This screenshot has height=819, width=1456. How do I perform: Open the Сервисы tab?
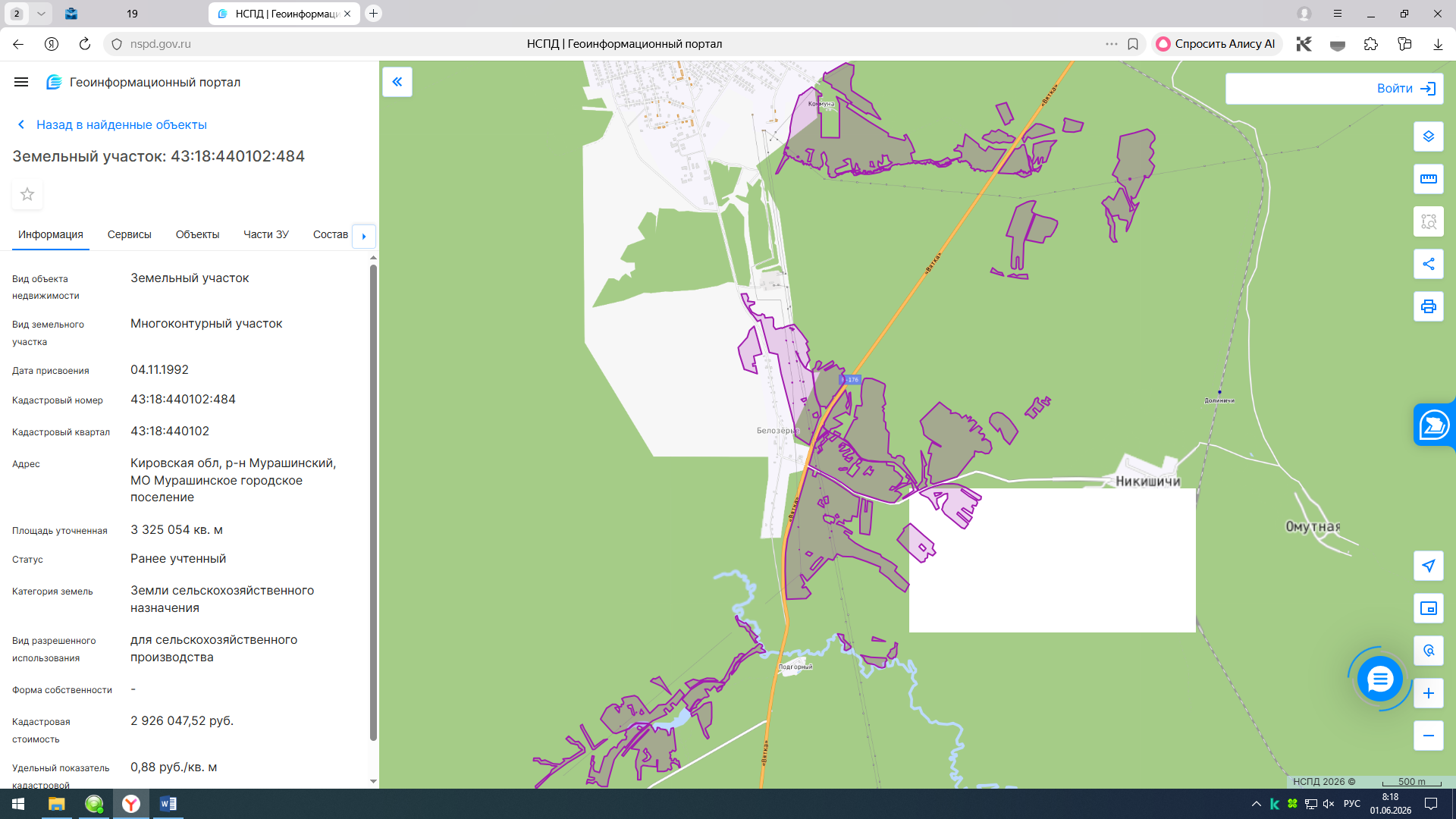(130, 234)
